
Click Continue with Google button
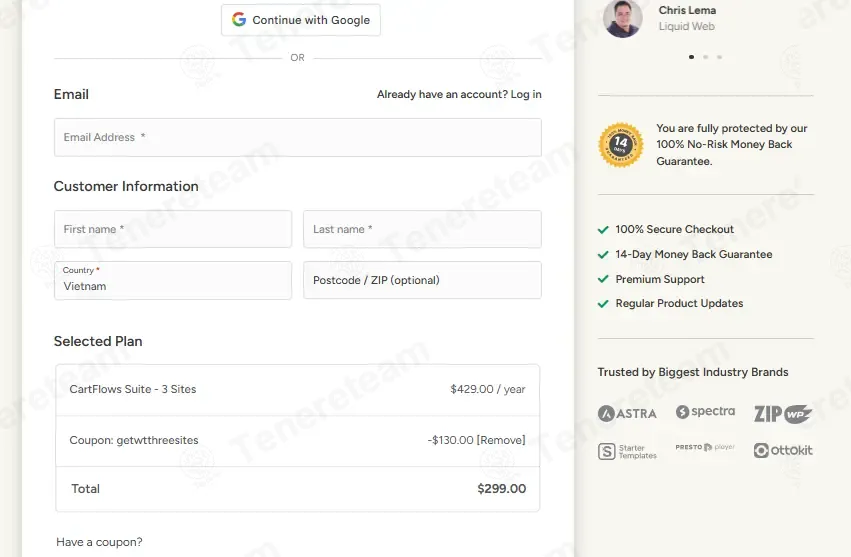tap(301, 20)
